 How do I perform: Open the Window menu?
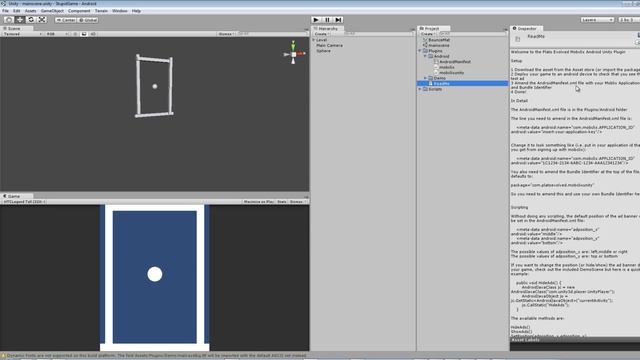point(120,11)
